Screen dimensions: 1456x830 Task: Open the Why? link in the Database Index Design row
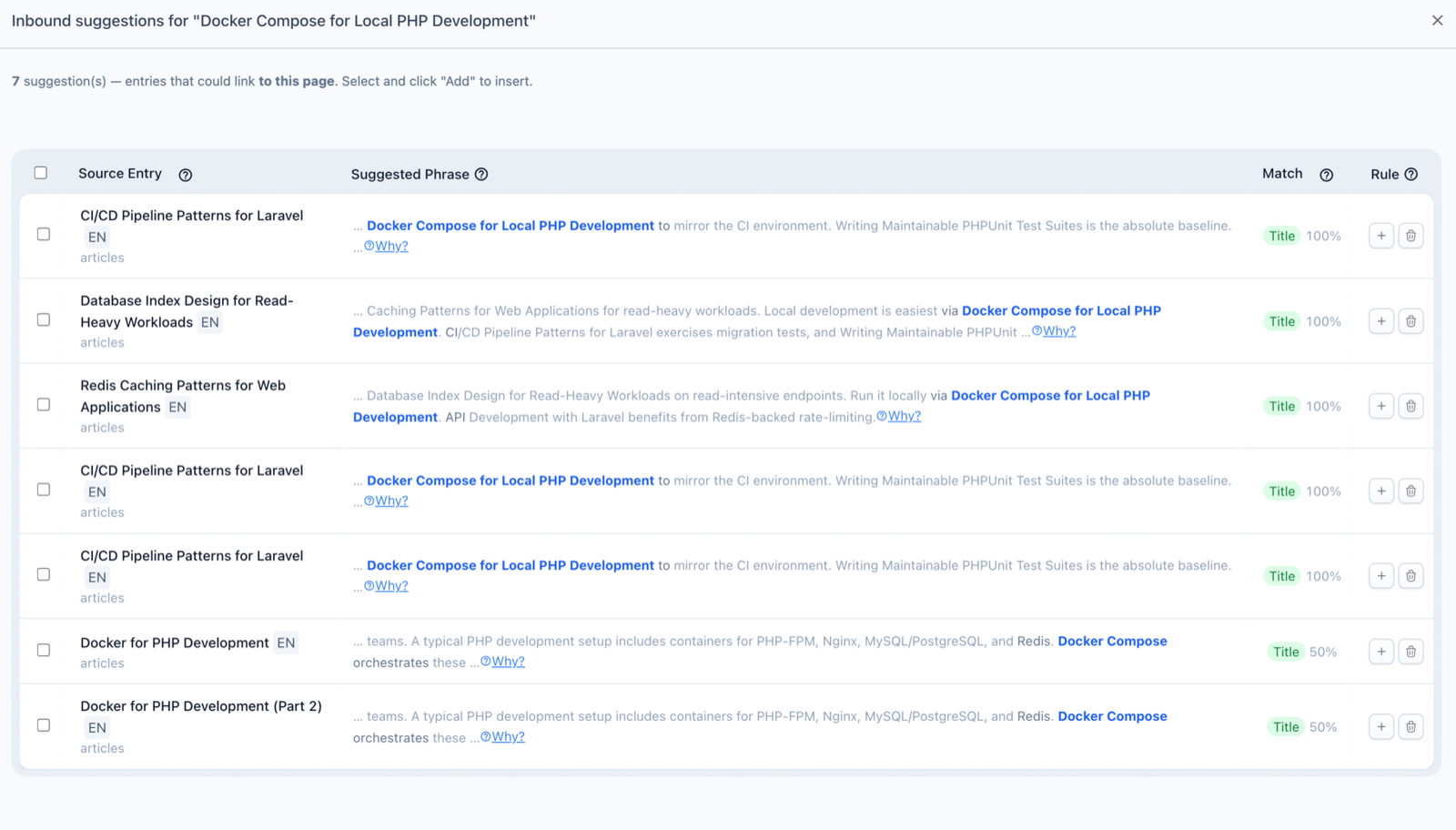point(1059,331)
